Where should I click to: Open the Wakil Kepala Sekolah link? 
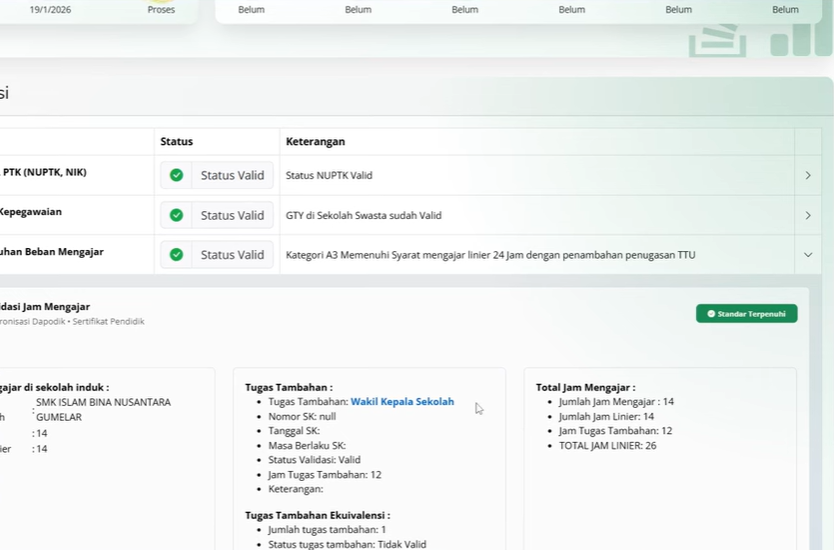coord(402,402)
